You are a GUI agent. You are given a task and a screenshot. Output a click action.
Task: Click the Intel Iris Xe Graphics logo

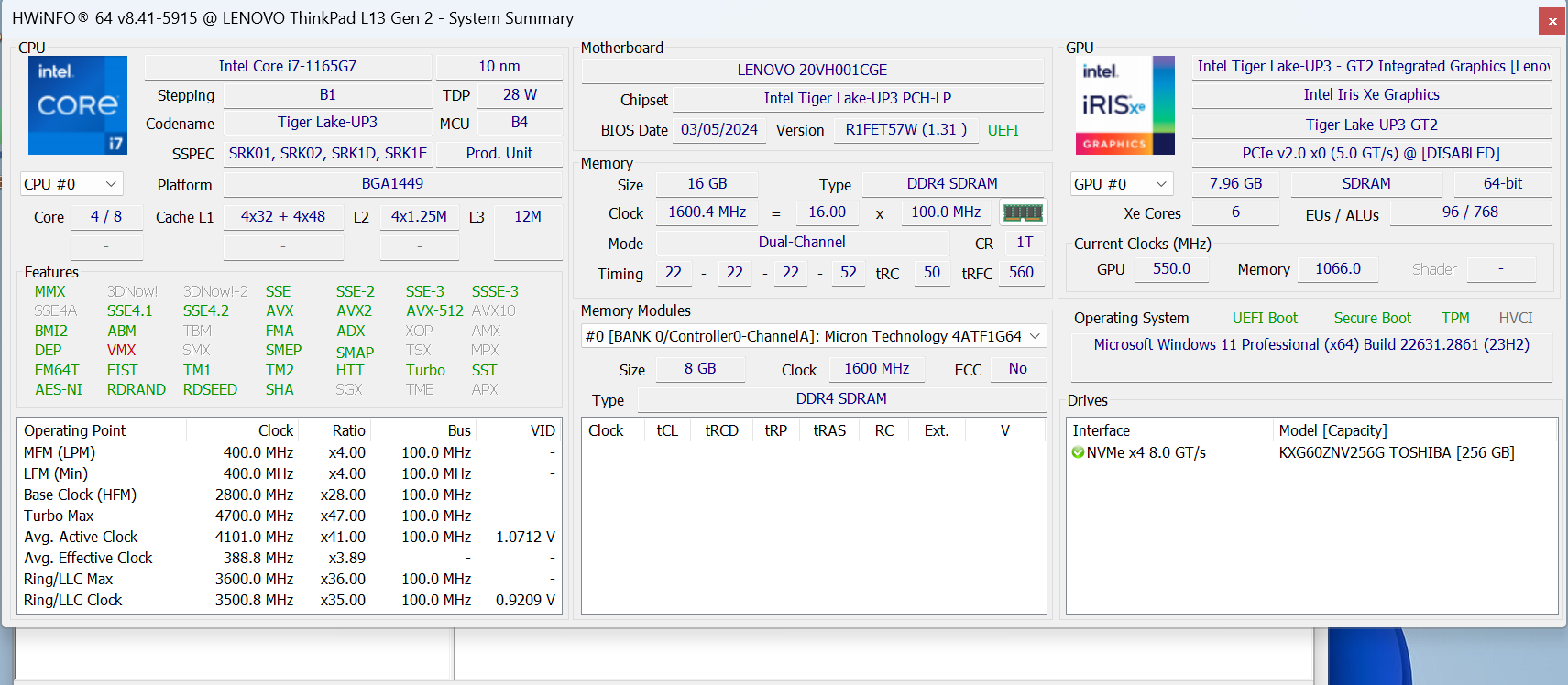[1124, 105]
